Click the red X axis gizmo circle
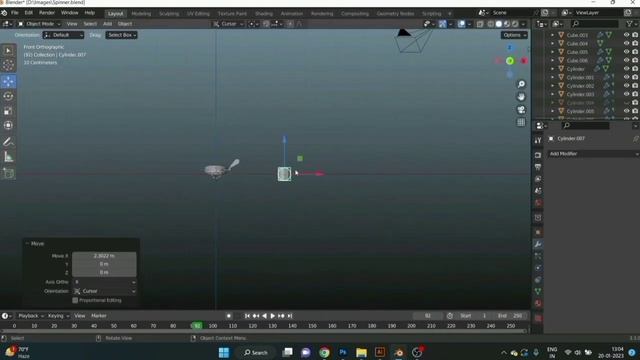This screenshot has height=360, width=640. 524,61
